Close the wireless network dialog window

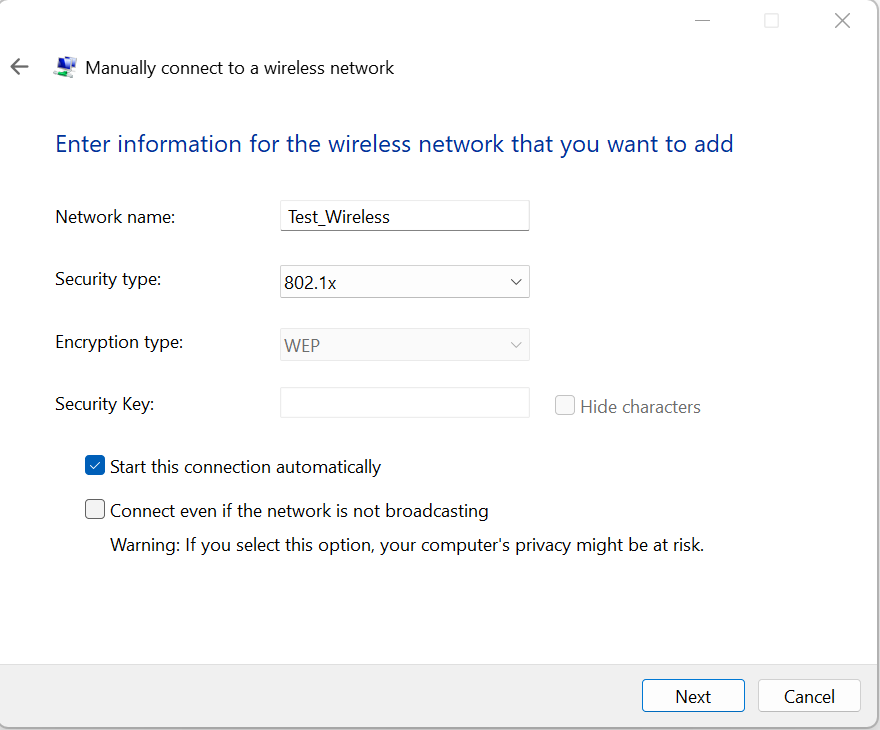click(842, 21)
